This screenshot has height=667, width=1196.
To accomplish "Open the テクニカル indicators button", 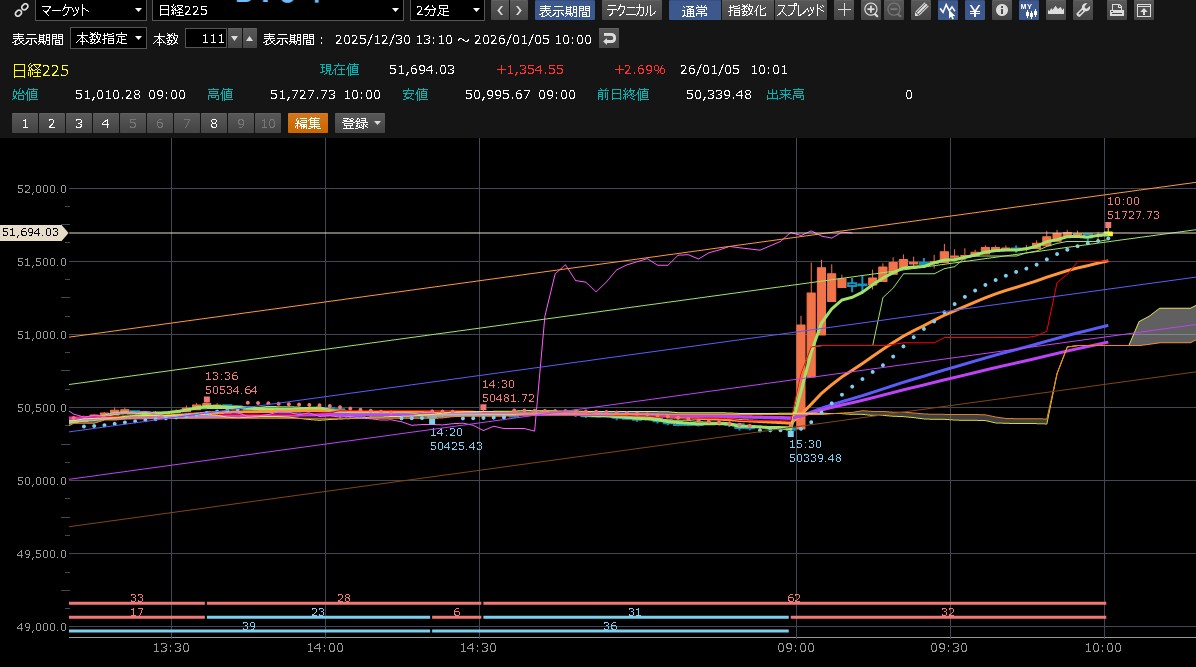I will click(x=630, y=10).
